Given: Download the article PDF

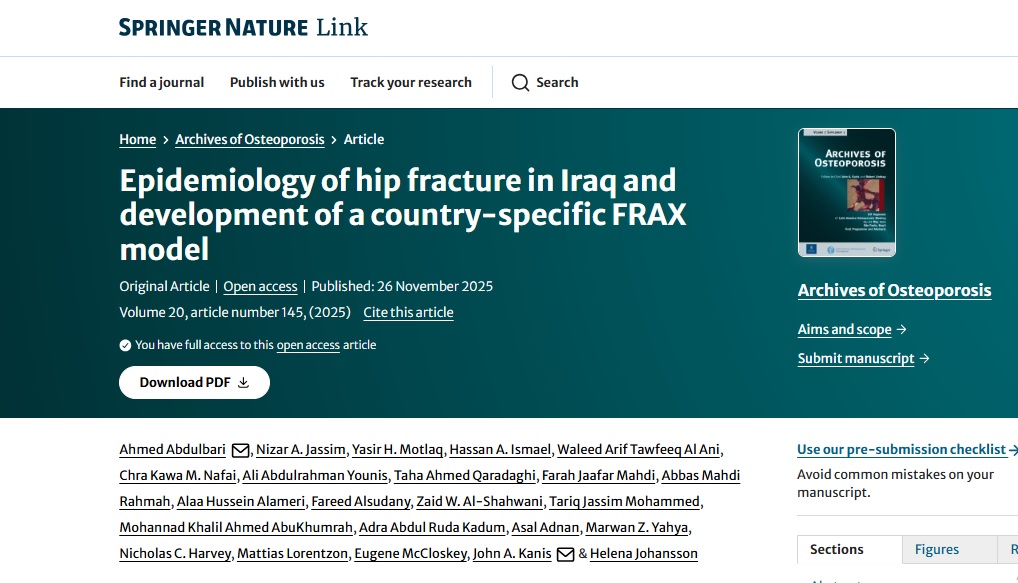Looking at the screenshot, I should 194,382.
